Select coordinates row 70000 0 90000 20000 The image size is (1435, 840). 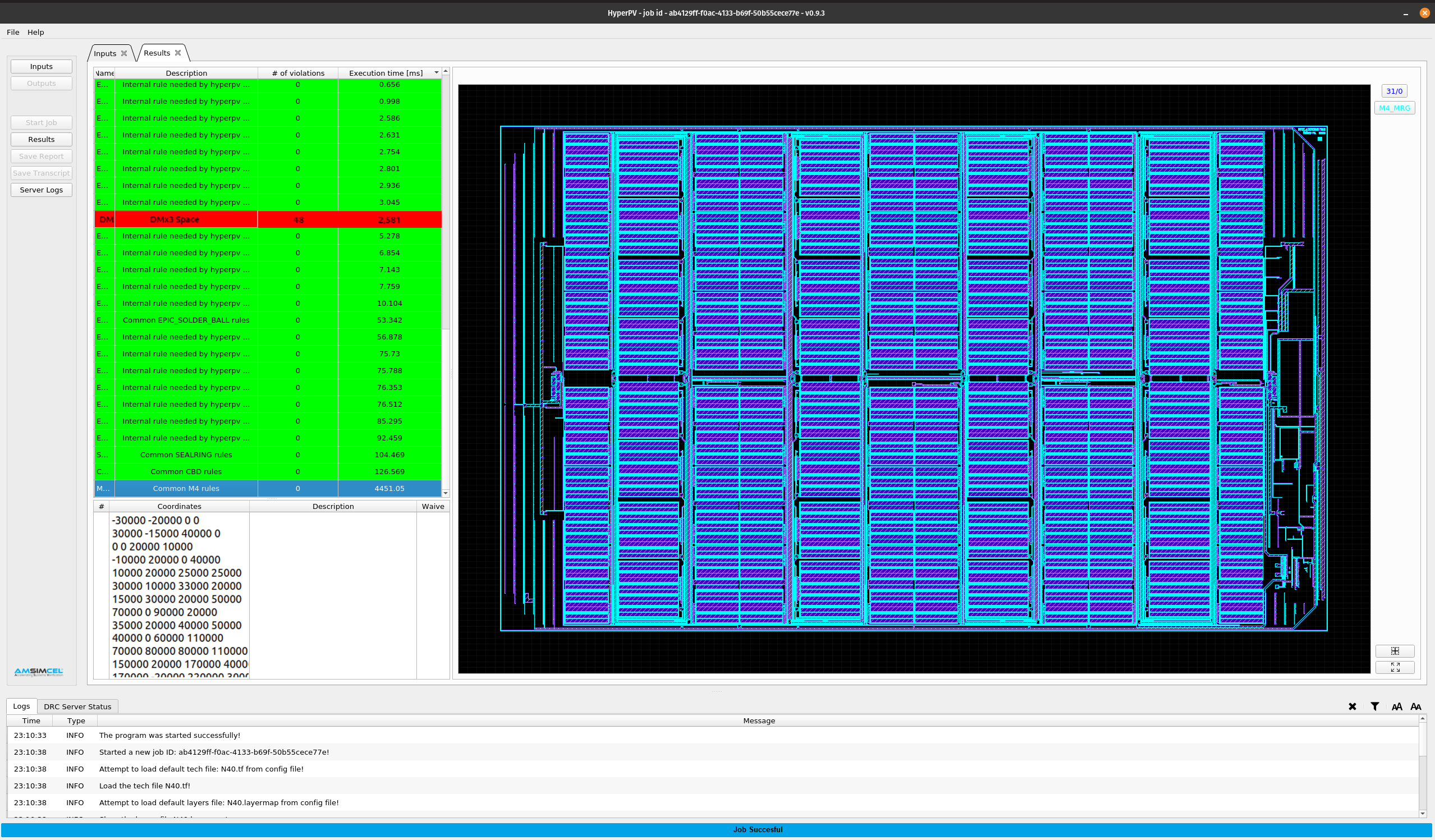pos(164,612)
